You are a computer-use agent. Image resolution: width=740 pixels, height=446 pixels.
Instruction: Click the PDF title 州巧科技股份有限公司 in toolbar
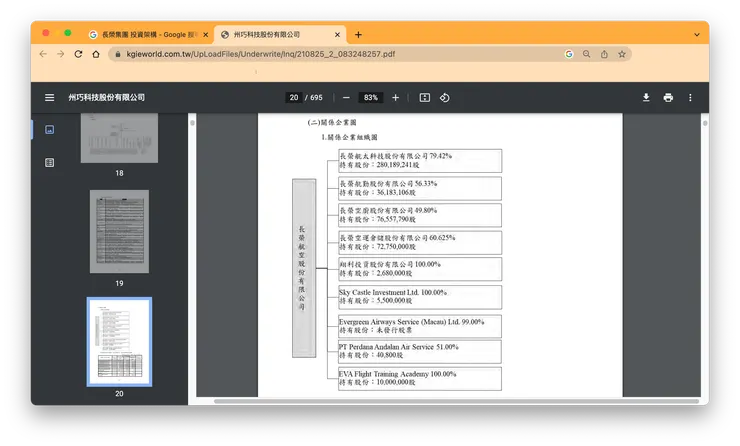coord(107,98)
